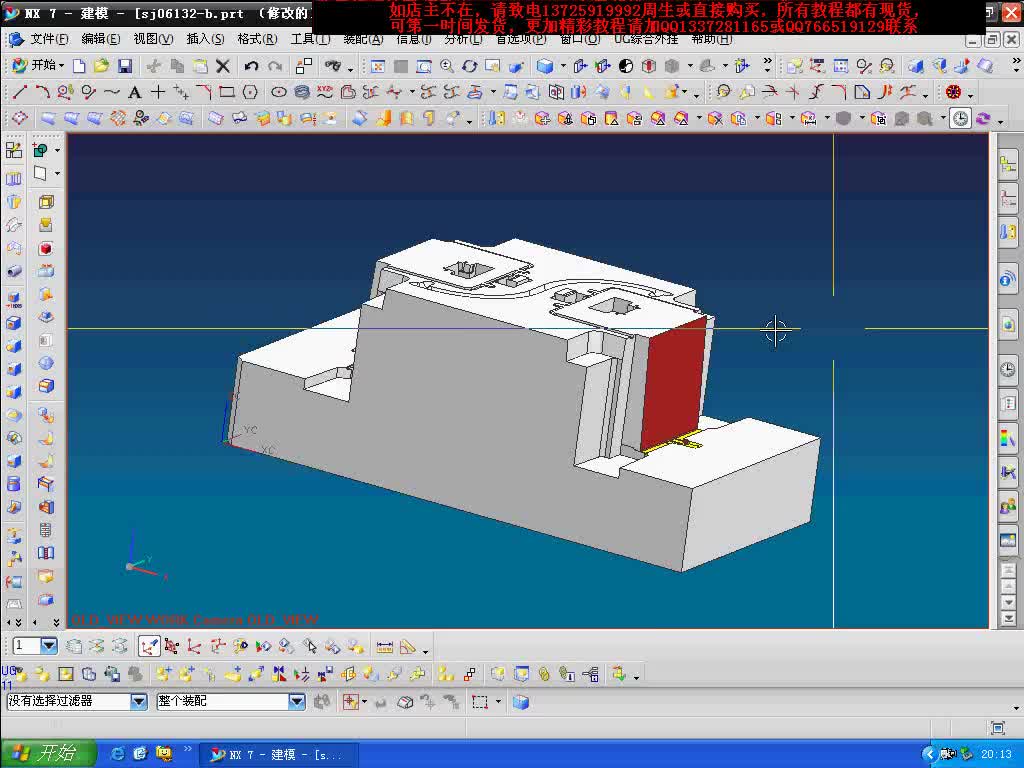The width and height of the screenshot is (1024, 768).
Task: Fit the view to the window
Action: [x=377, y=66]
